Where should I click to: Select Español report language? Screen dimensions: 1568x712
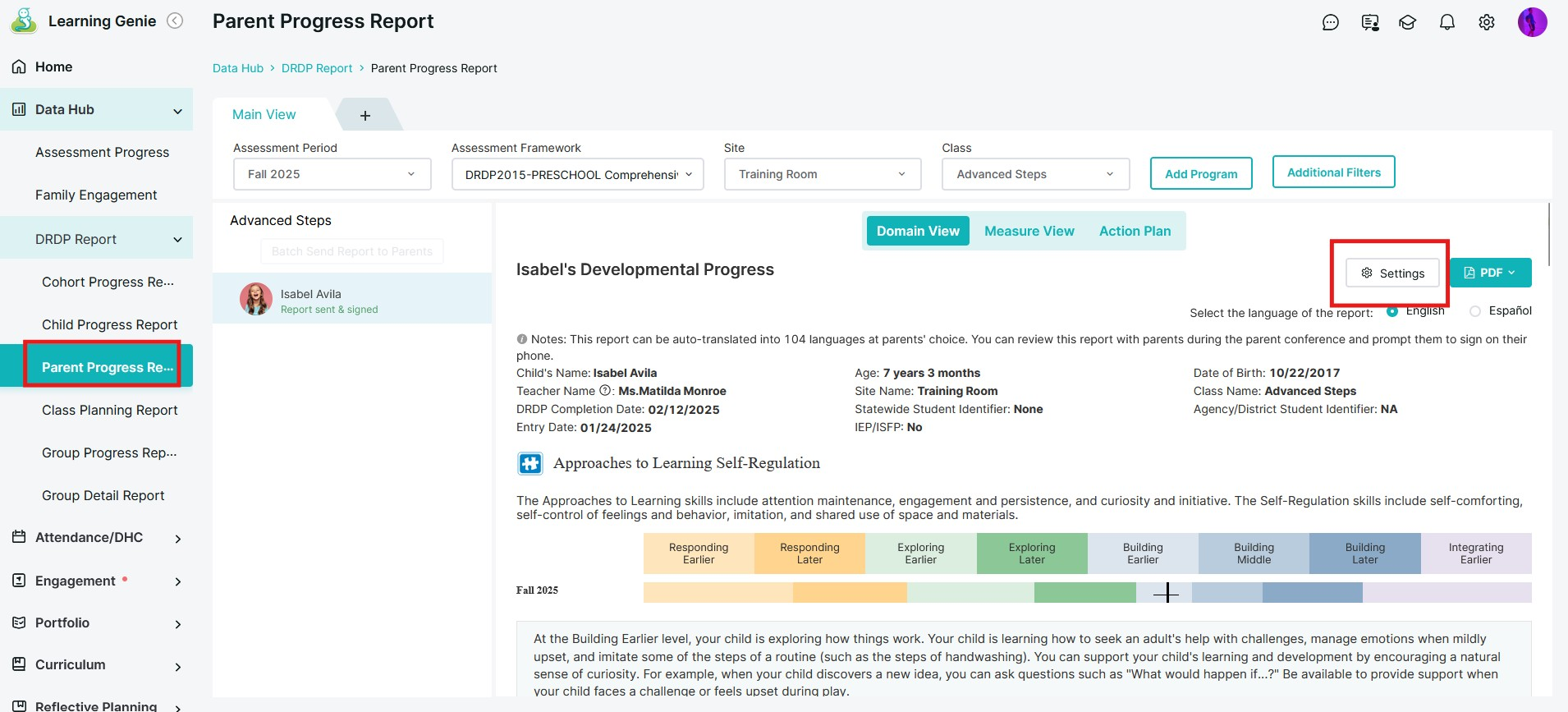point(1475,311)
